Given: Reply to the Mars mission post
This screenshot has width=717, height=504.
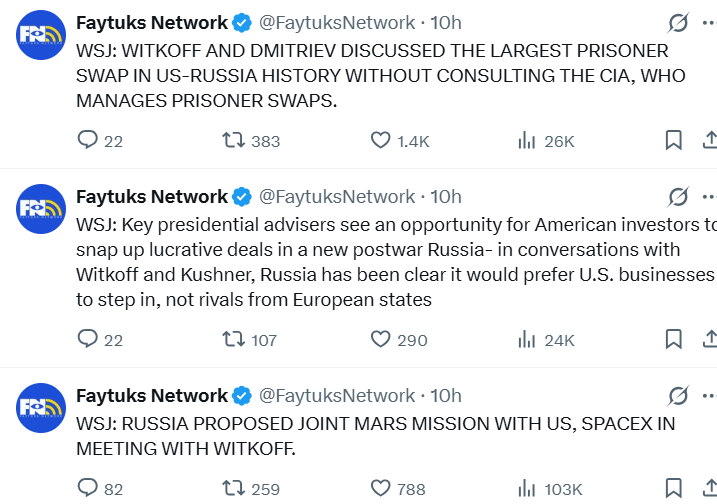Looking at the screenshot, I should [x=88, y=489].
